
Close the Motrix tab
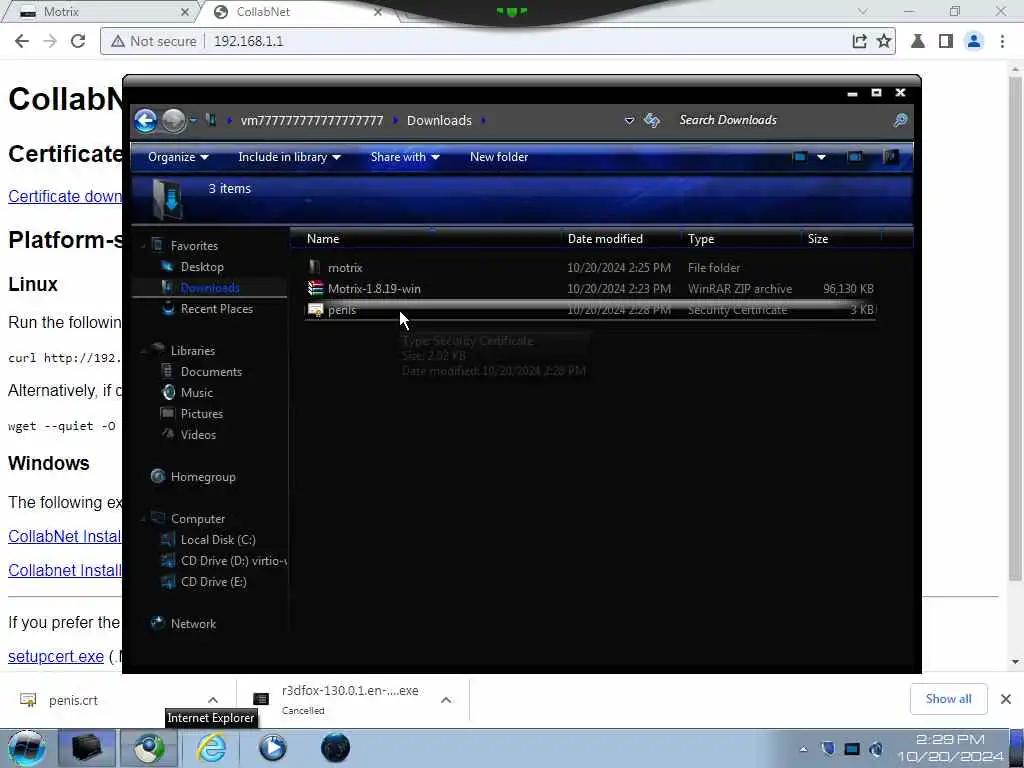pyautogui.click(x=185, y=12)
